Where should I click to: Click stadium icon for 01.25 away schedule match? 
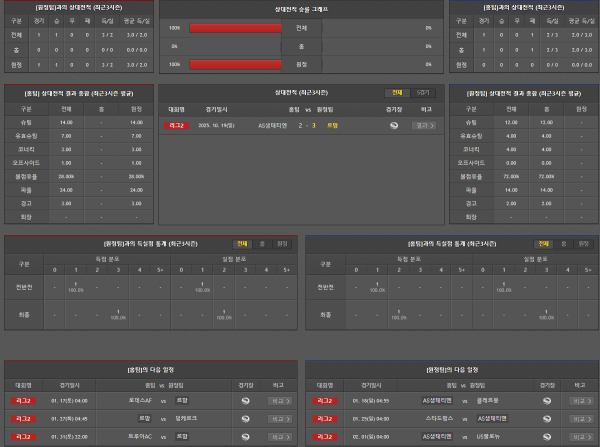click(x=546, y=418)
